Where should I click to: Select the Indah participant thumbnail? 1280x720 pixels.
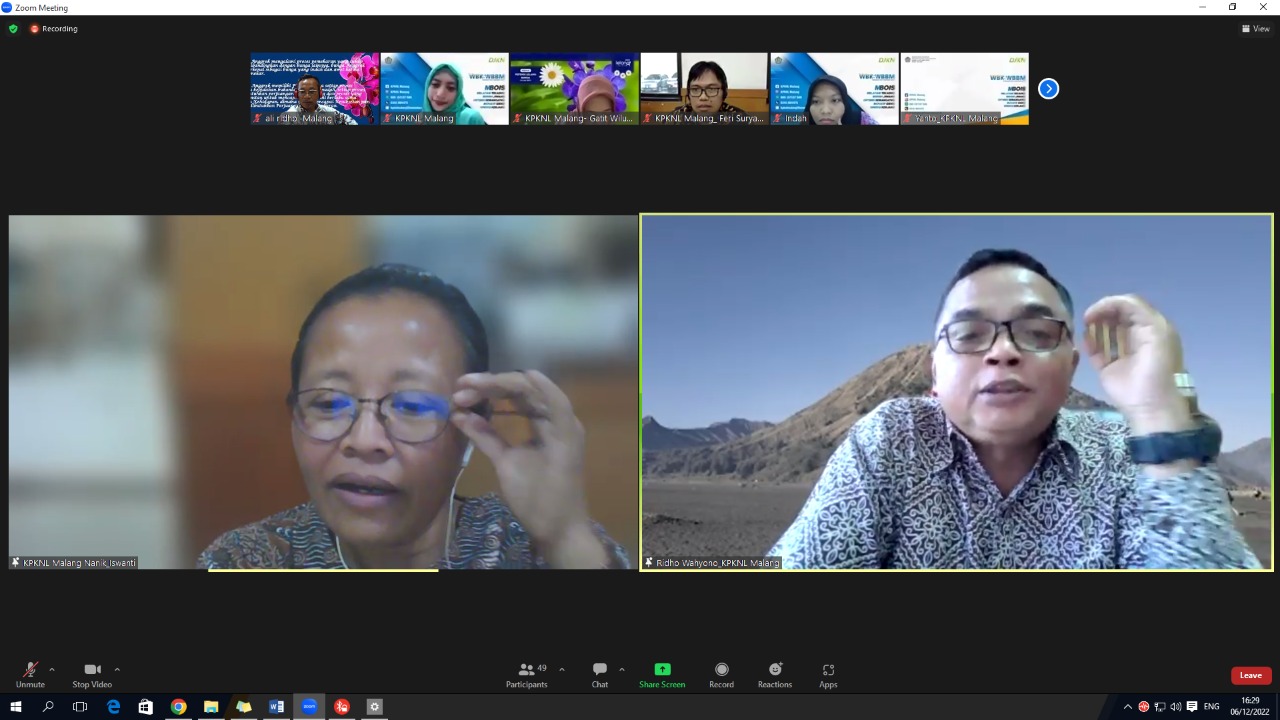coord(834,89)
